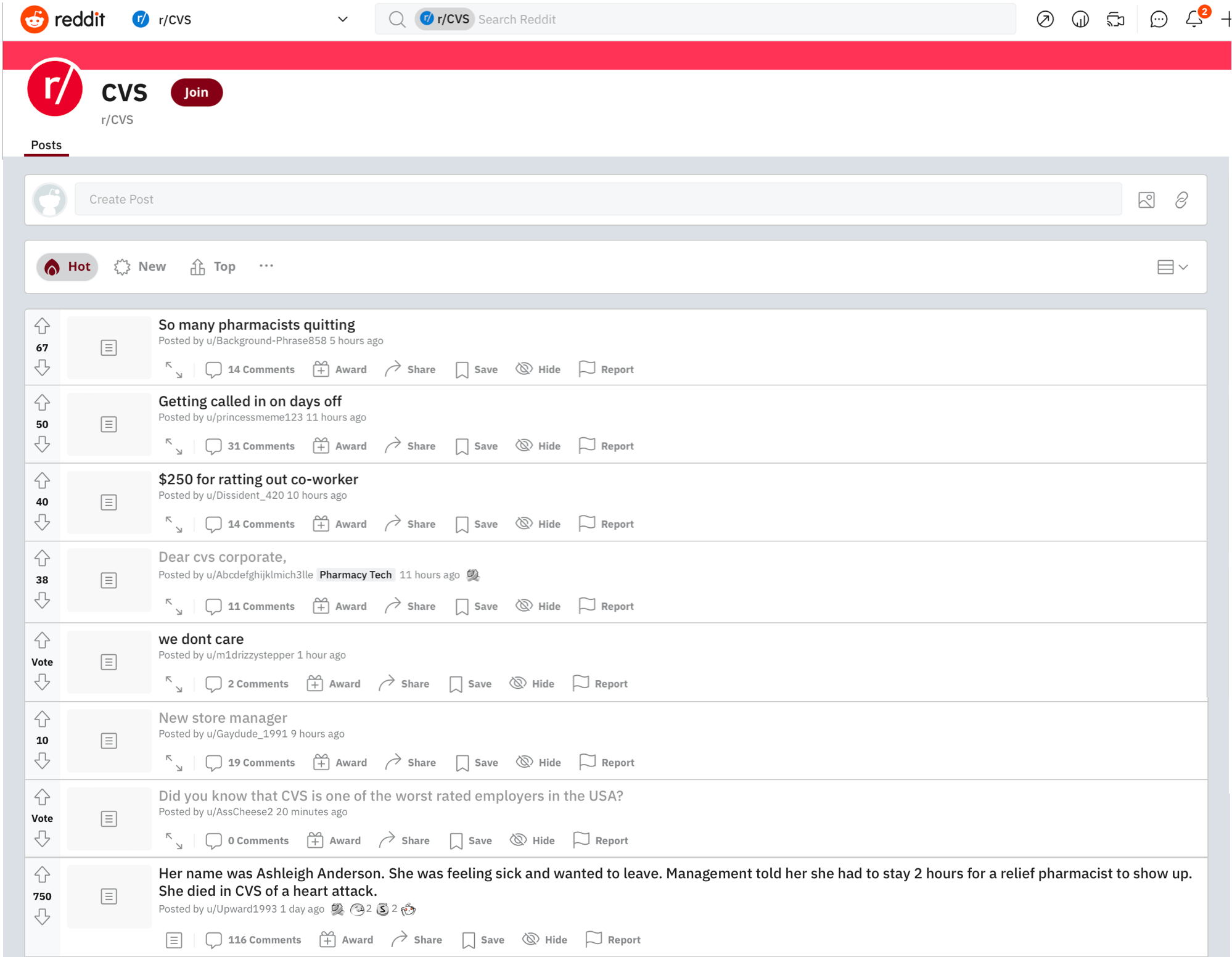This screenshot has width=1232, height=957.
Task: Upvote 'Getting called in on days off'
Action: [42, 403]
